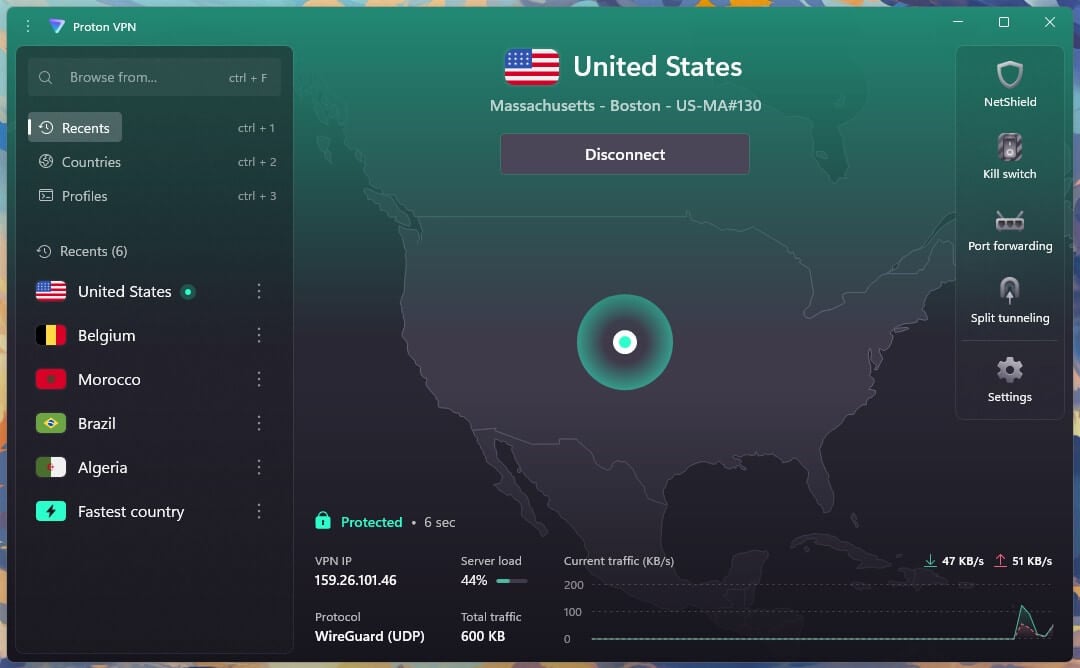Click the United States connected status dot
Viewport: 1080px width, 668px height.
188,292
